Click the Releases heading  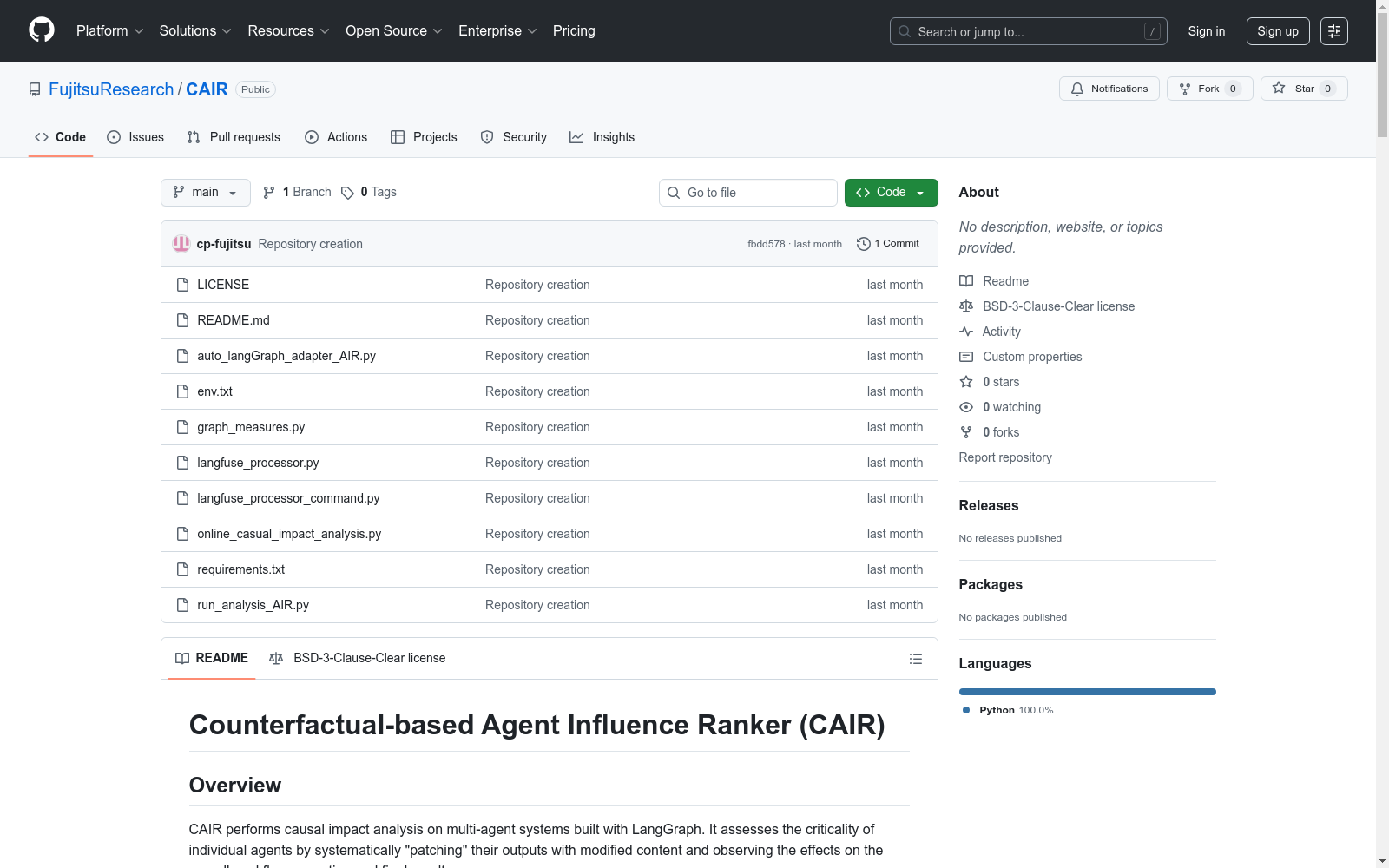[989, 505]
